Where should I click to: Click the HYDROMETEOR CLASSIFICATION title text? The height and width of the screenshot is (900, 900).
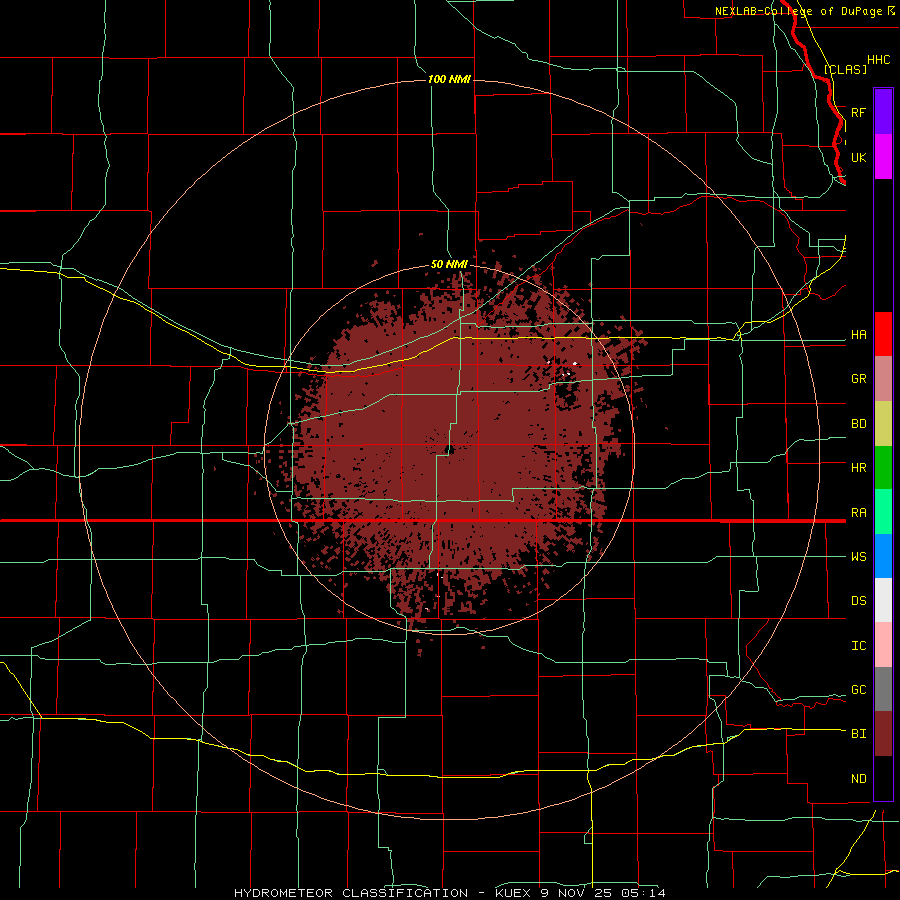click(x=351, y=893)
